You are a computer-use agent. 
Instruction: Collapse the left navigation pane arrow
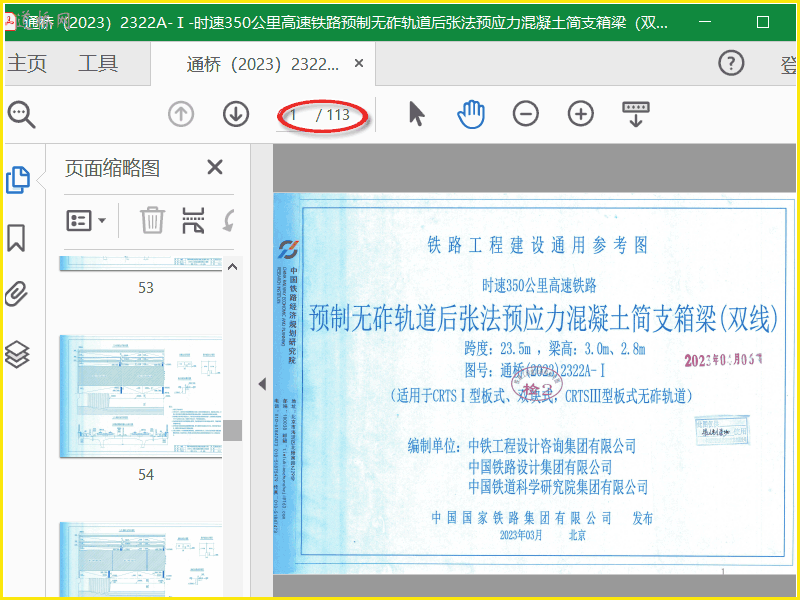[262, 384]
